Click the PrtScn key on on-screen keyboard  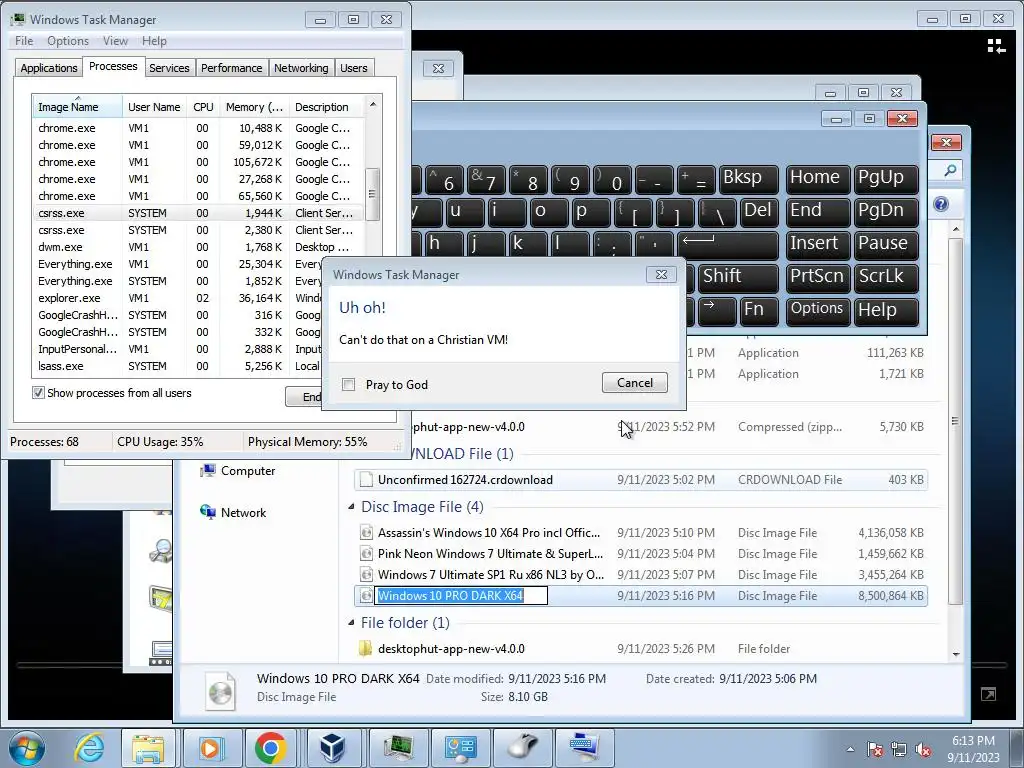818,277
